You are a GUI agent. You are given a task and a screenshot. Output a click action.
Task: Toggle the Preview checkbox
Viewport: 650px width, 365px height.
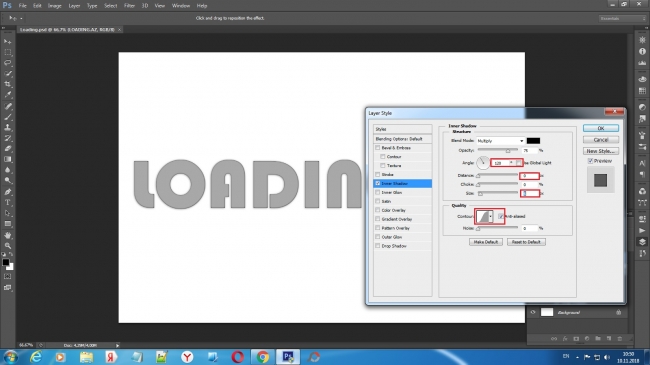click(x=590, y=161)
